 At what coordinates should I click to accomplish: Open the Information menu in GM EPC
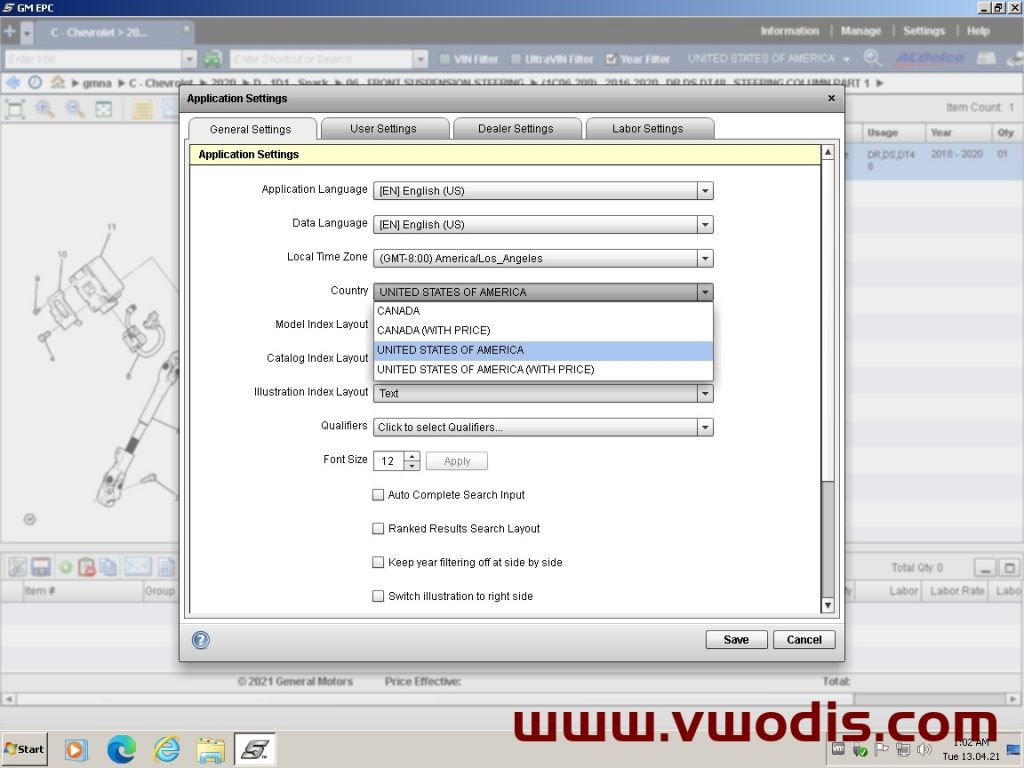point(789,31)
